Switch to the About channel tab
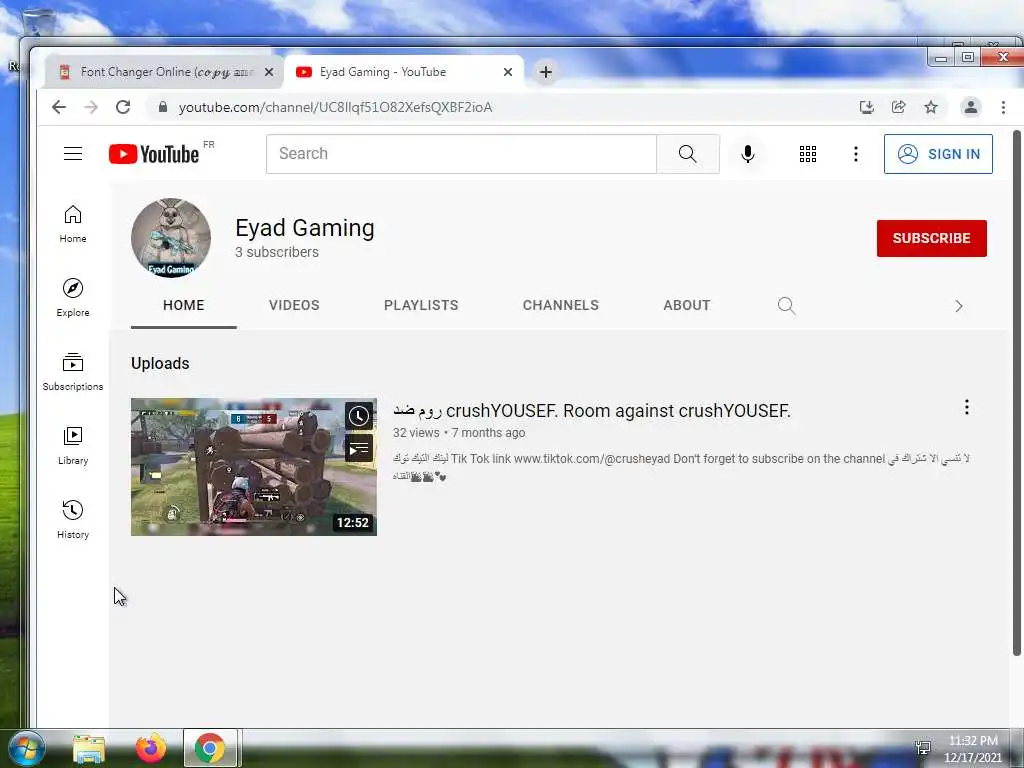The image size is (1024, 768). point(686,306)
